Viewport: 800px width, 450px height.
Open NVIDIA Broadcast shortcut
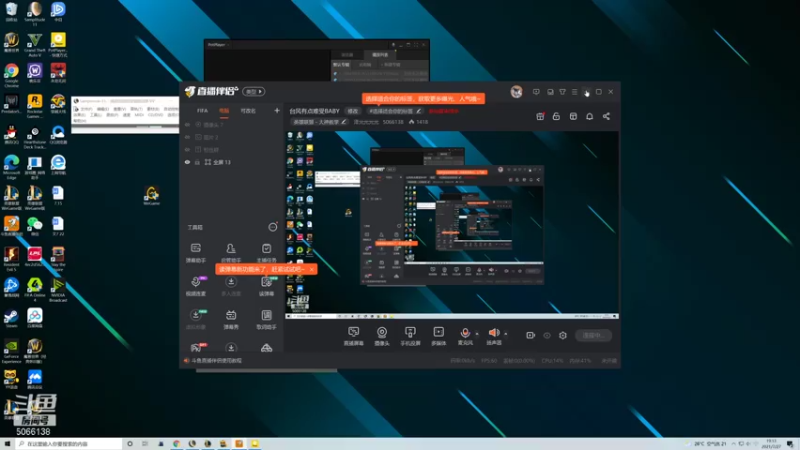tap(58, 290)
